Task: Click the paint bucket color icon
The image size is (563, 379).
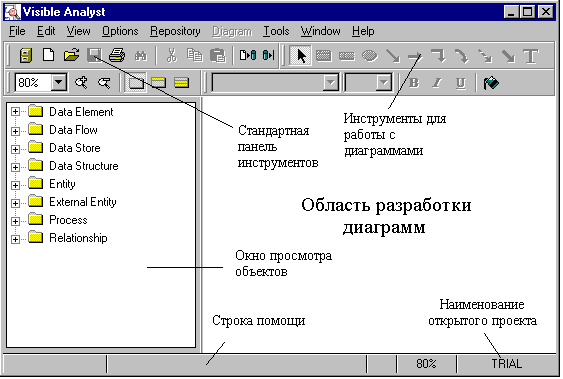Action: pyautogui.click(x=491, y=83)
